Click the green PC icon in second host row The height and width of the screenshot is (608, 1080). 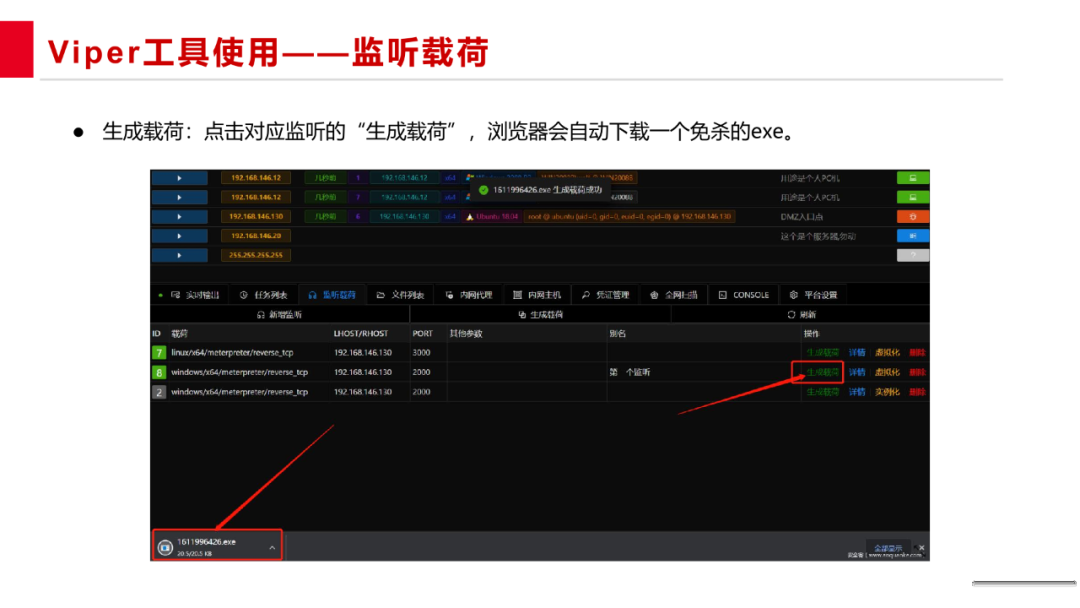click(913, 197)
